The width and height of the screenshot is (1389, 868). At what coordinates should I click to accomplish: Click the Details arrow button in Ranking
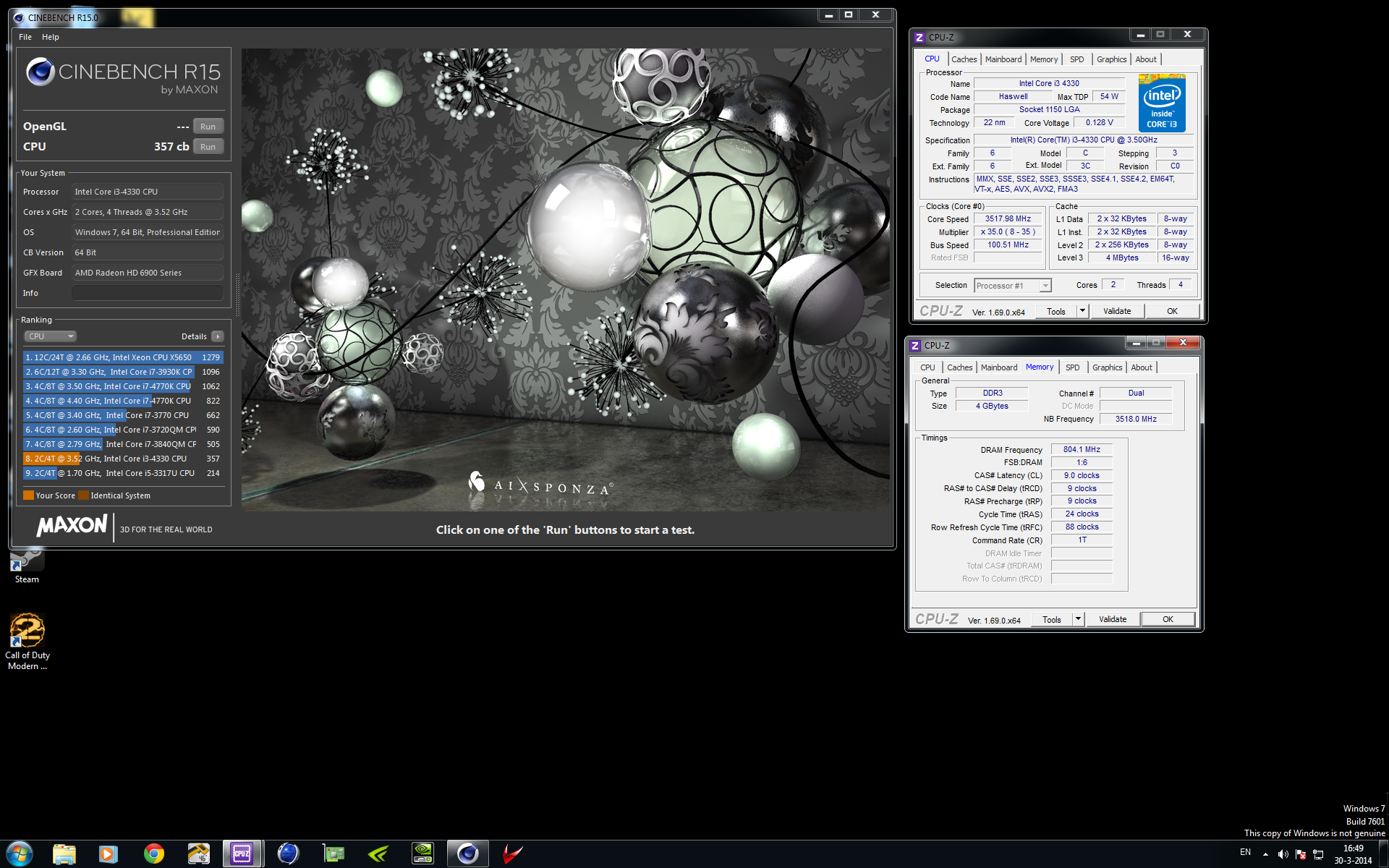pos(218,336)
